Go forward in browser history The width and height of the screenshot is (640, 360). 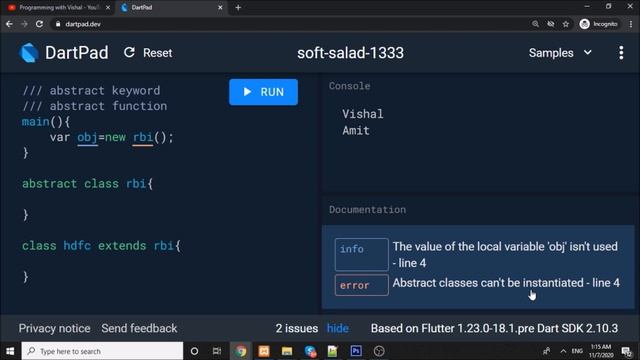[24, 24]
